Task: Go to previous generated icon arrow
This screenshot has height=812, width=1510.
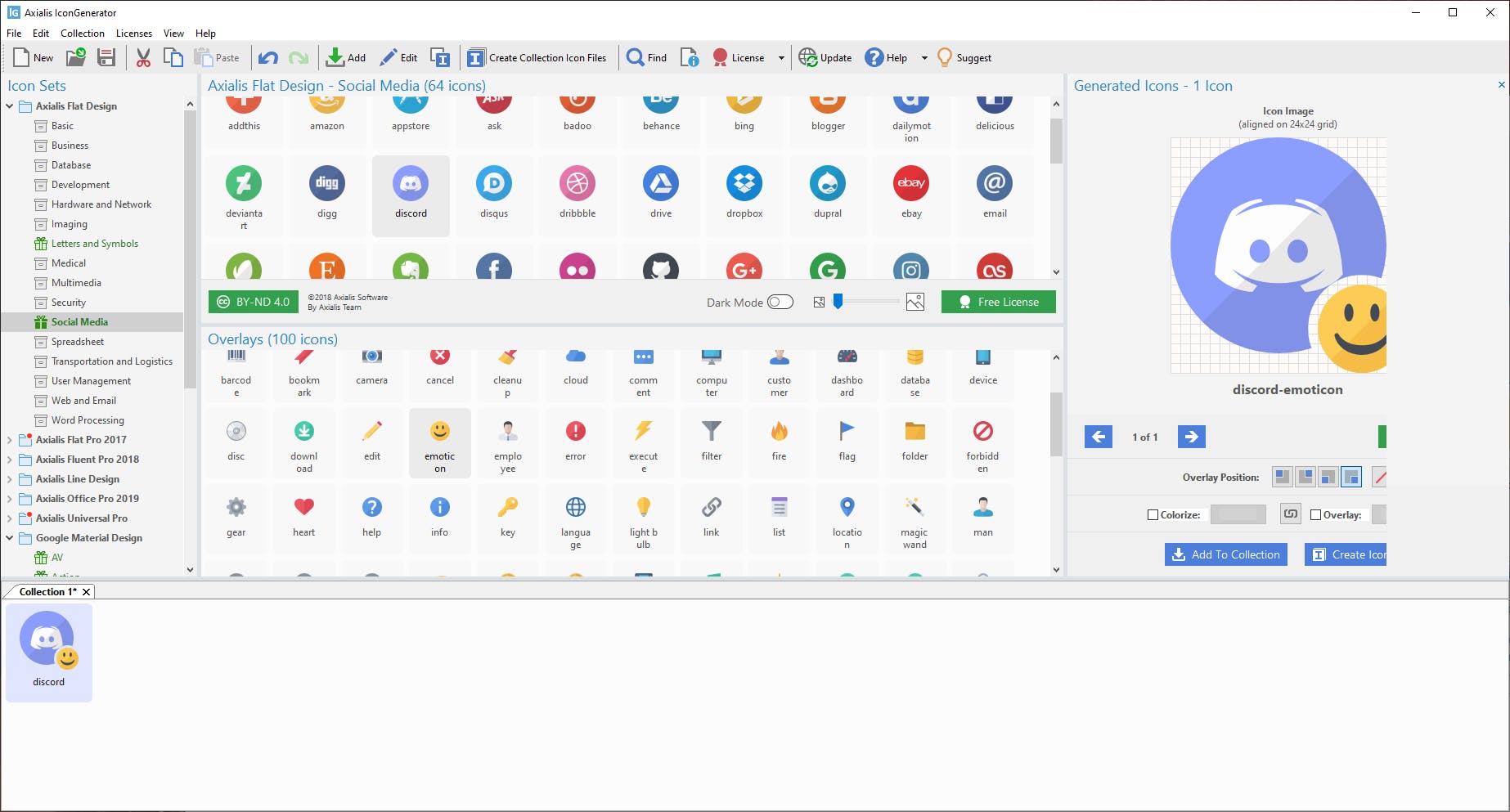Action: [1099, 437]
